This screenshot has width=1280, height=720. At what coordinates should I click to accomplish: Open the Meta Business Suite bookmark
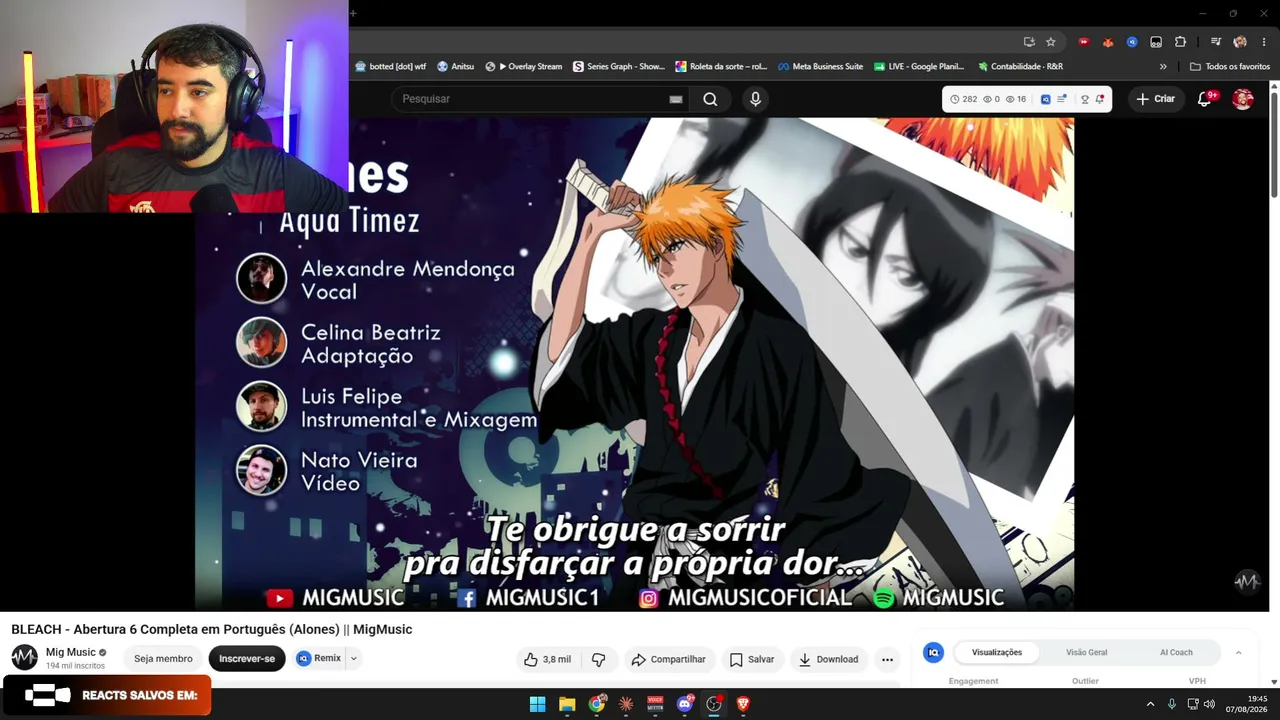point(821,67)
